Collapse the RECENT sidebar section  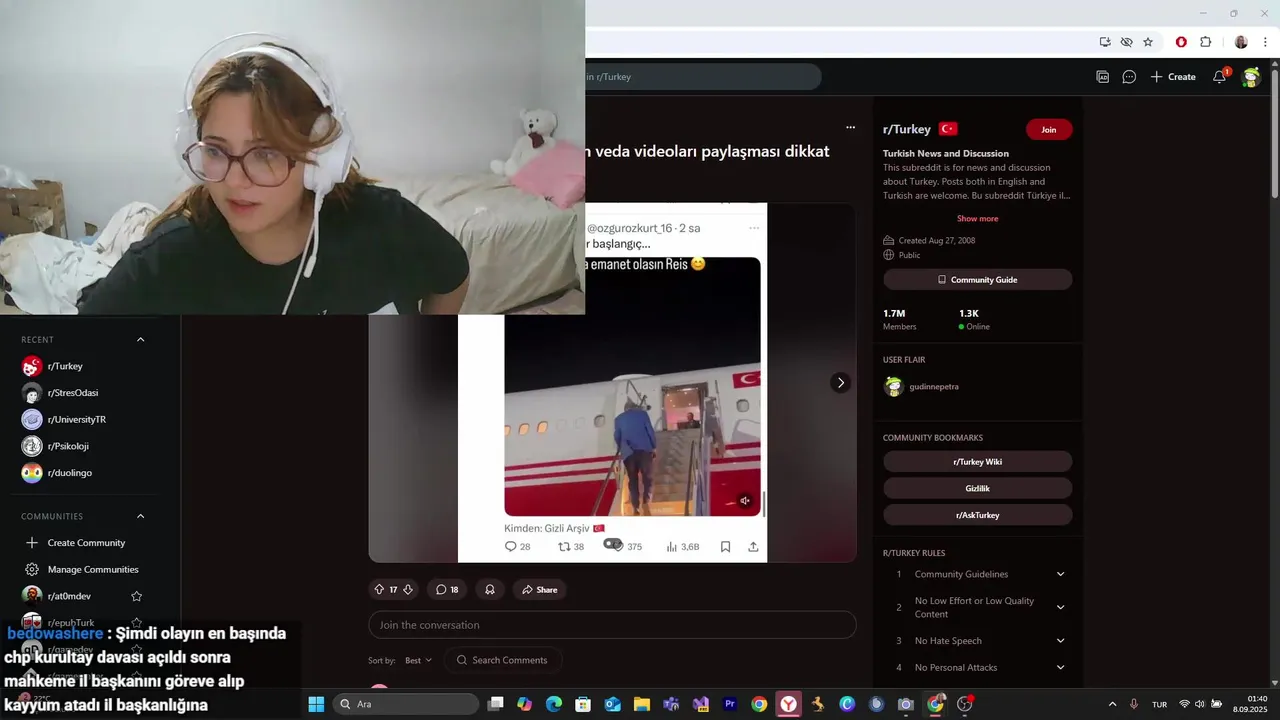point(140,339)
